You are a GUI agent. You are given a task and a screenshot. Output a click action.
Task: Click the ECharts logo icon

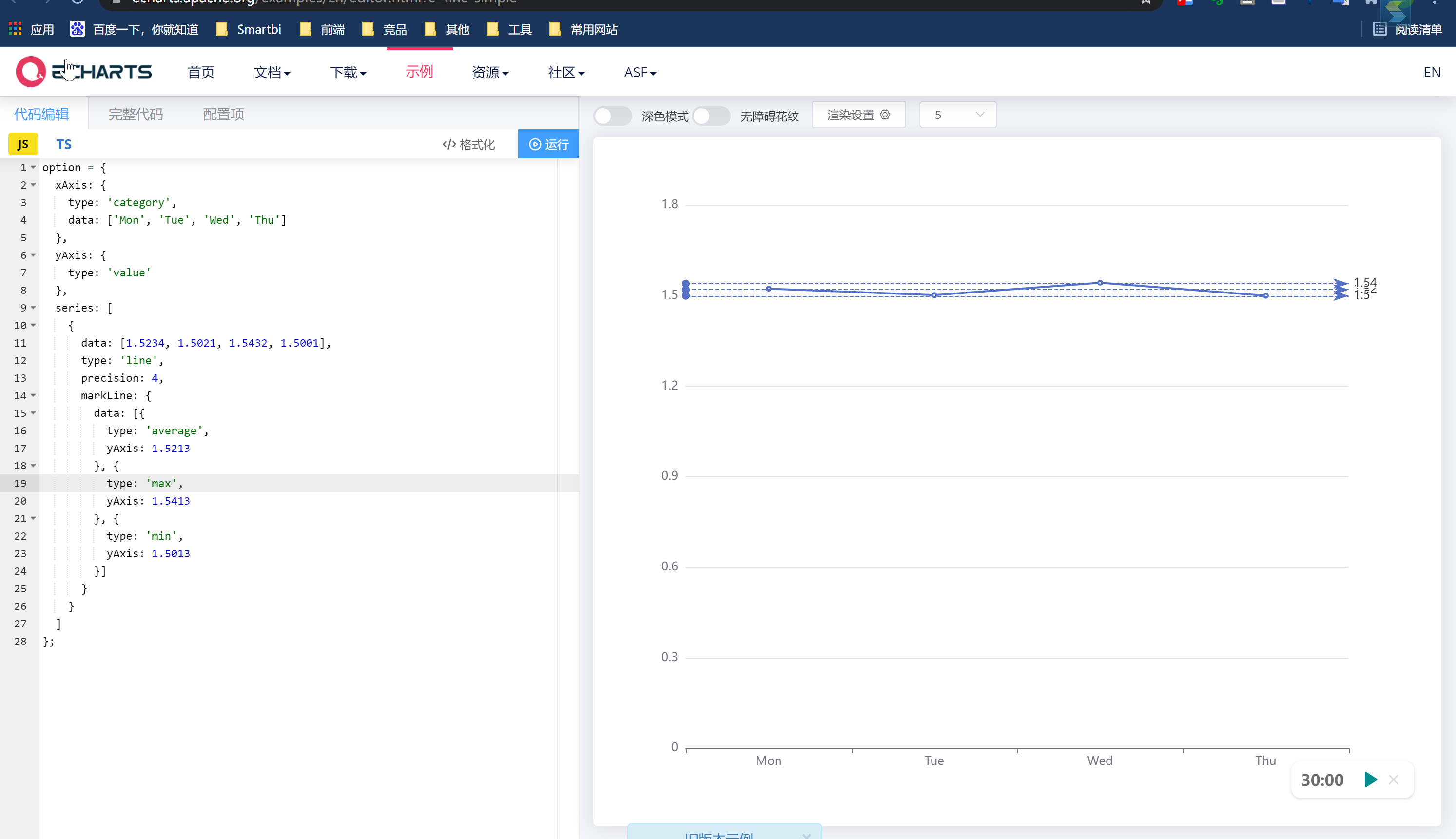pos(30,72)
